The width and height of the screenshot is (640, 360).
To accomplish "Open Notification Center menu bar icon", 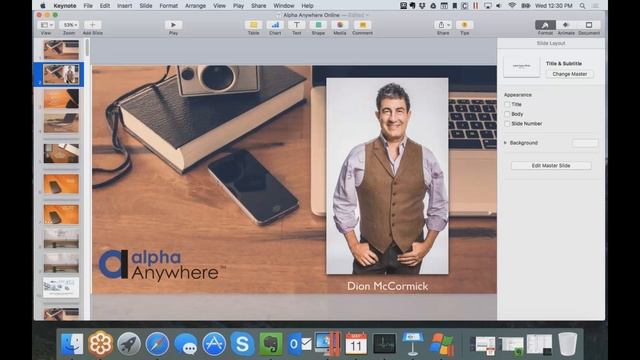I will point(596,6).
